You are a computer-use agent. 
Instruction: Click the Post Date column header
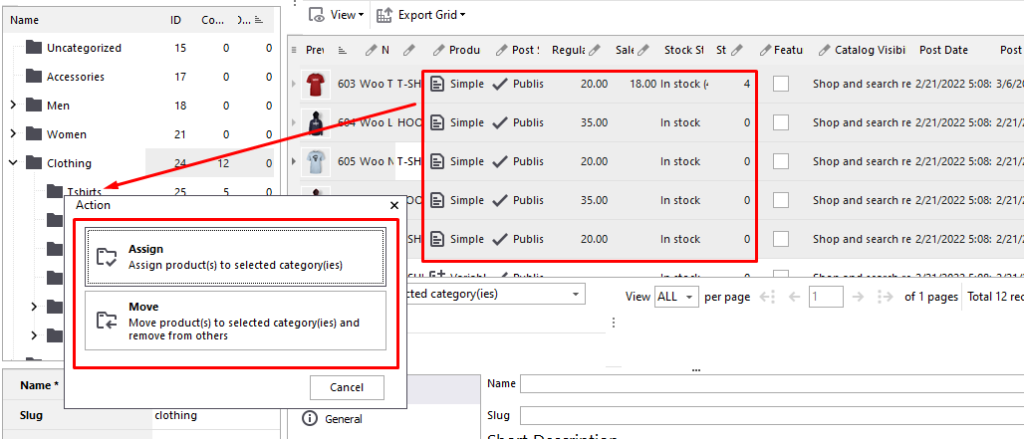(944, 50)
